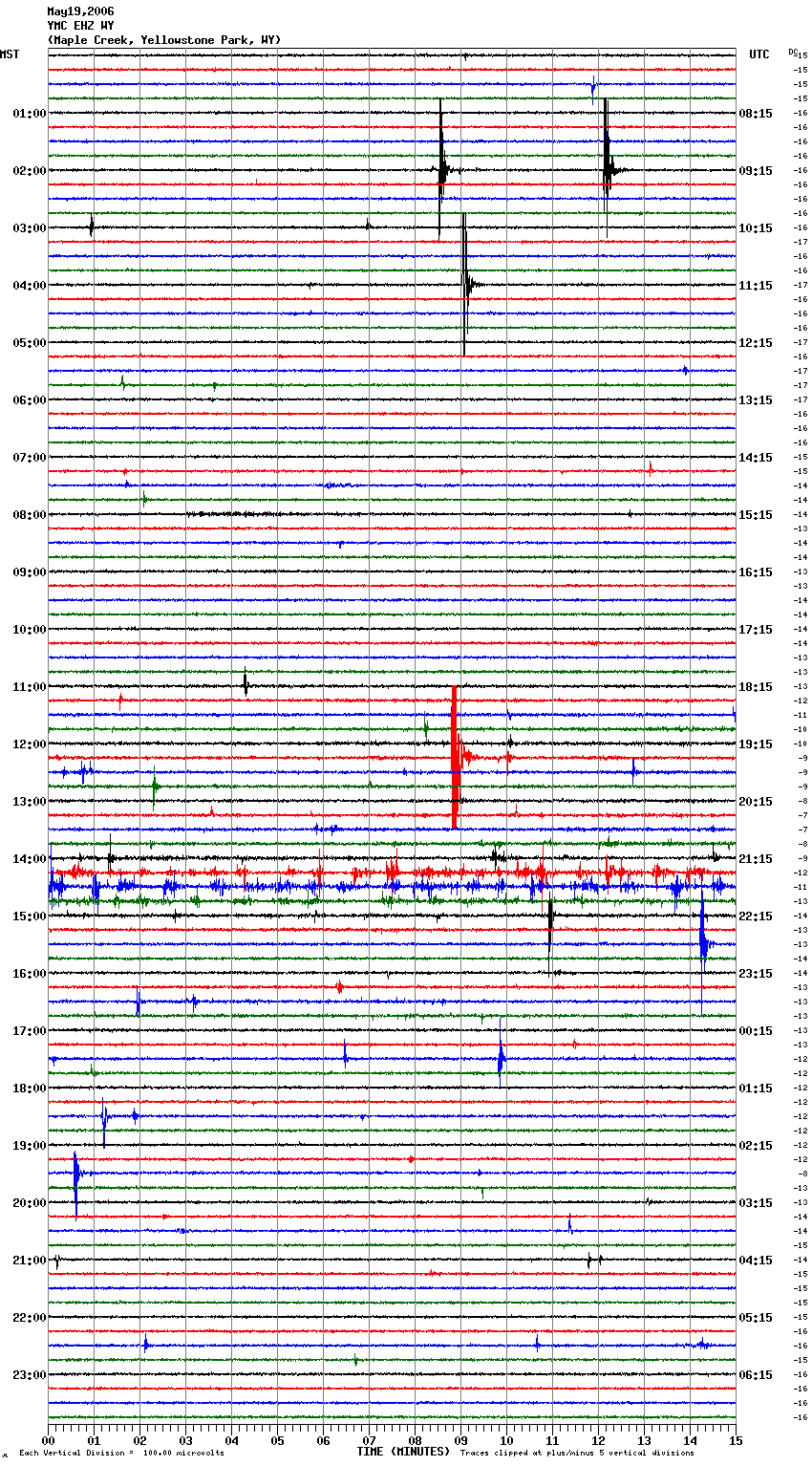Click the 'DC' offset column header

(793, 52)
